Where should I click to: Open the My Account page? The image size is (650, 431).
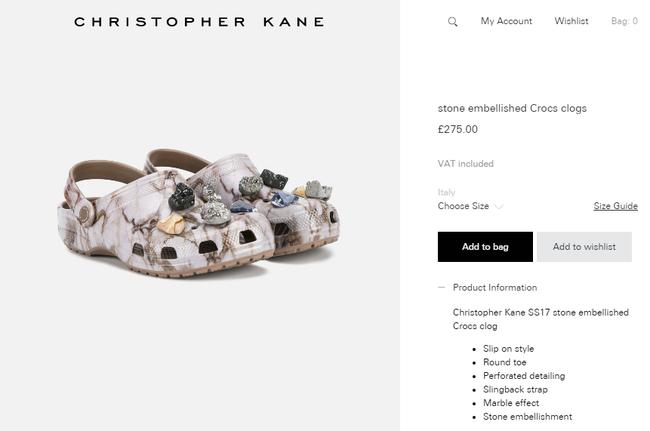click(x=506, y=21)
